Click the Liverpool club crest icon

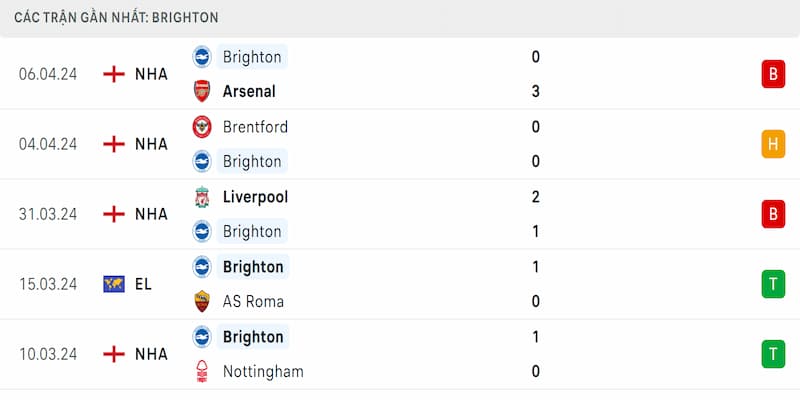[x=202, y=197]
